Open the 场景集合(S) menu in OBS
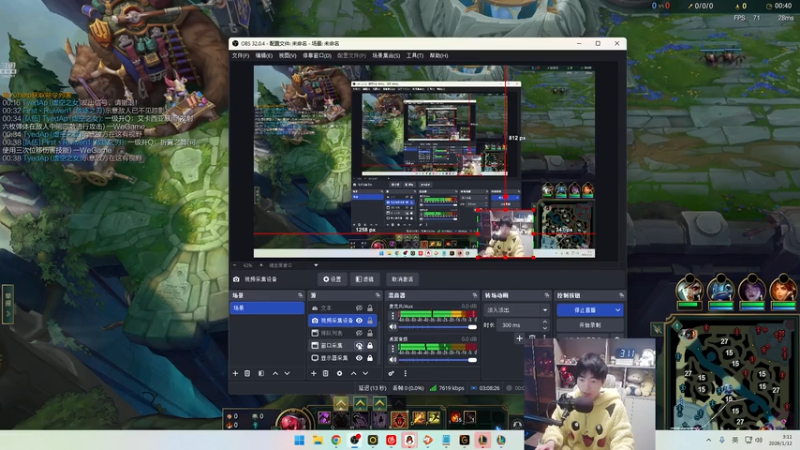 pos(386,56)
